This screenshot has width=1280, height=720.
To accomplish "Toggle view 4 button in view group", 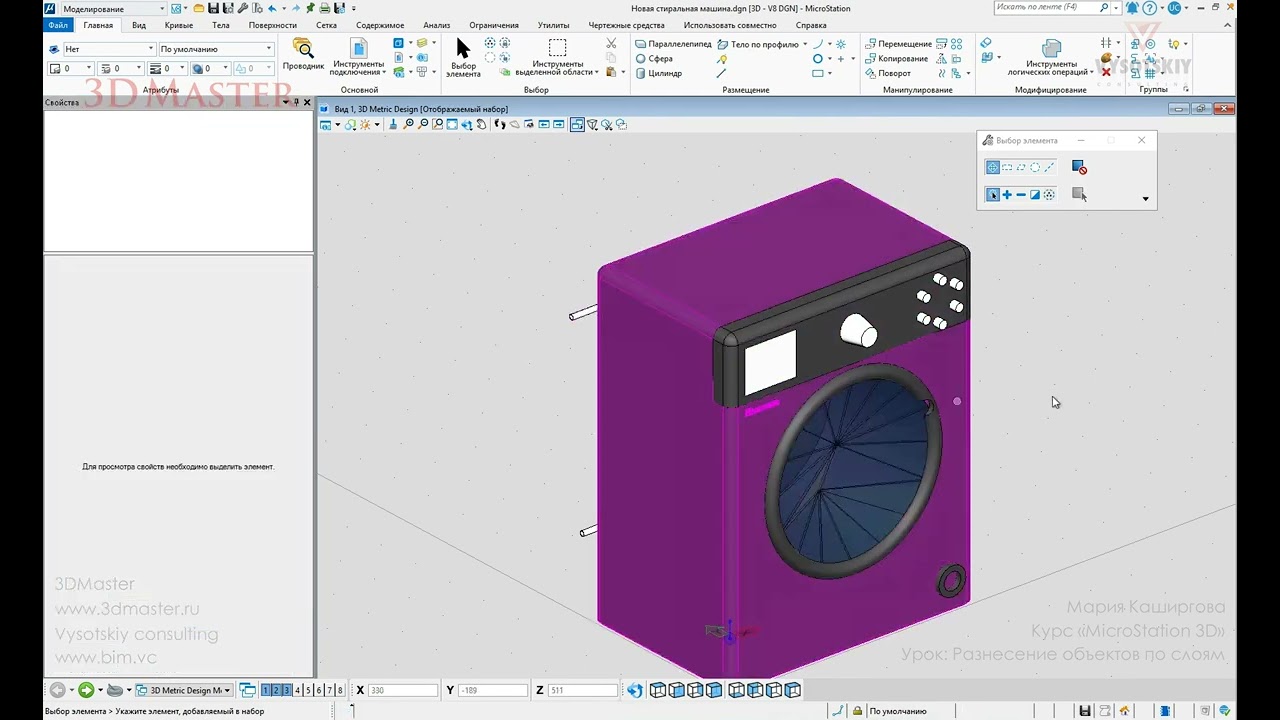I will tap(297, 690).
